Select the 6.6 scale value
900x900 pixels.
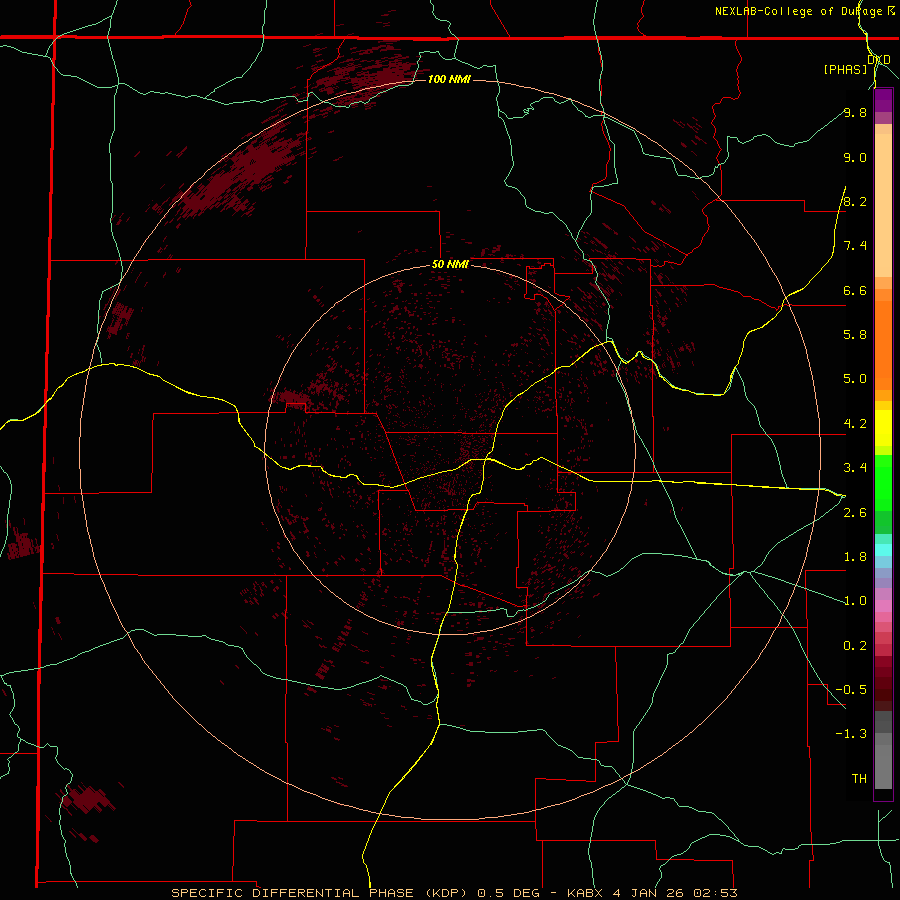855,290
